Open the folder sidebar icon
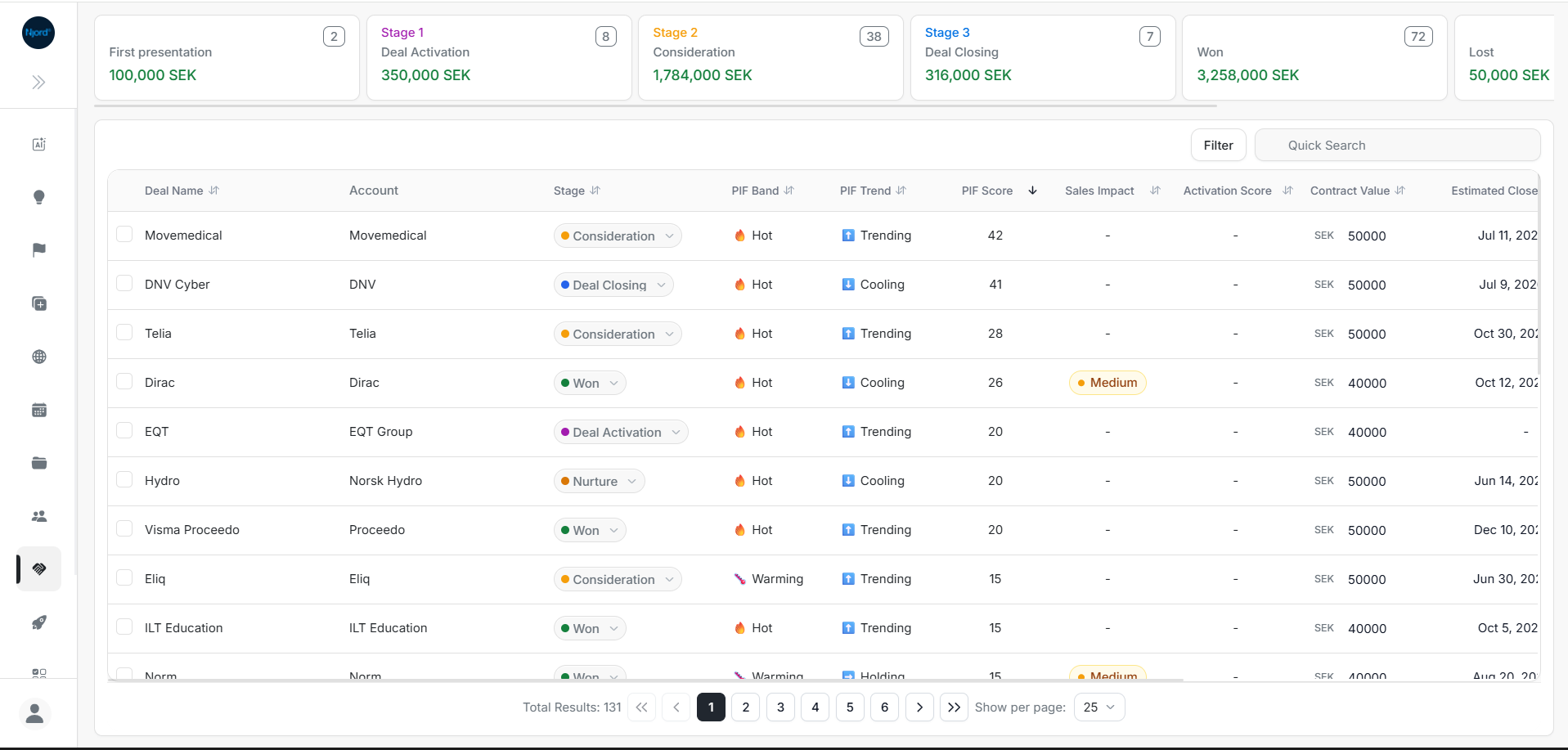 coord(38,463)
